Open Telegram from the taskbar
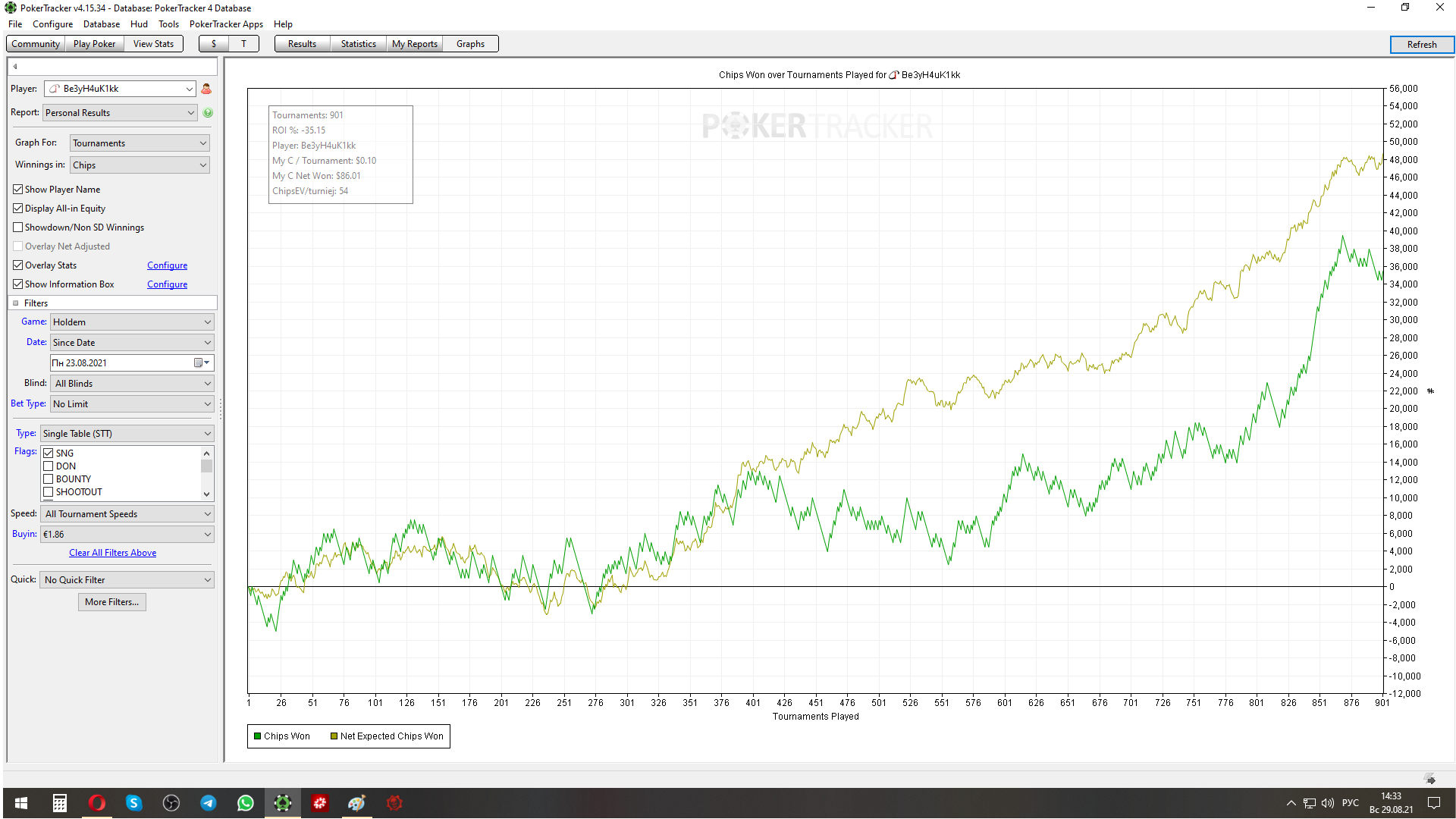Image resolution: width=1456 pixels, height=819 pixels. coord(209,803)
